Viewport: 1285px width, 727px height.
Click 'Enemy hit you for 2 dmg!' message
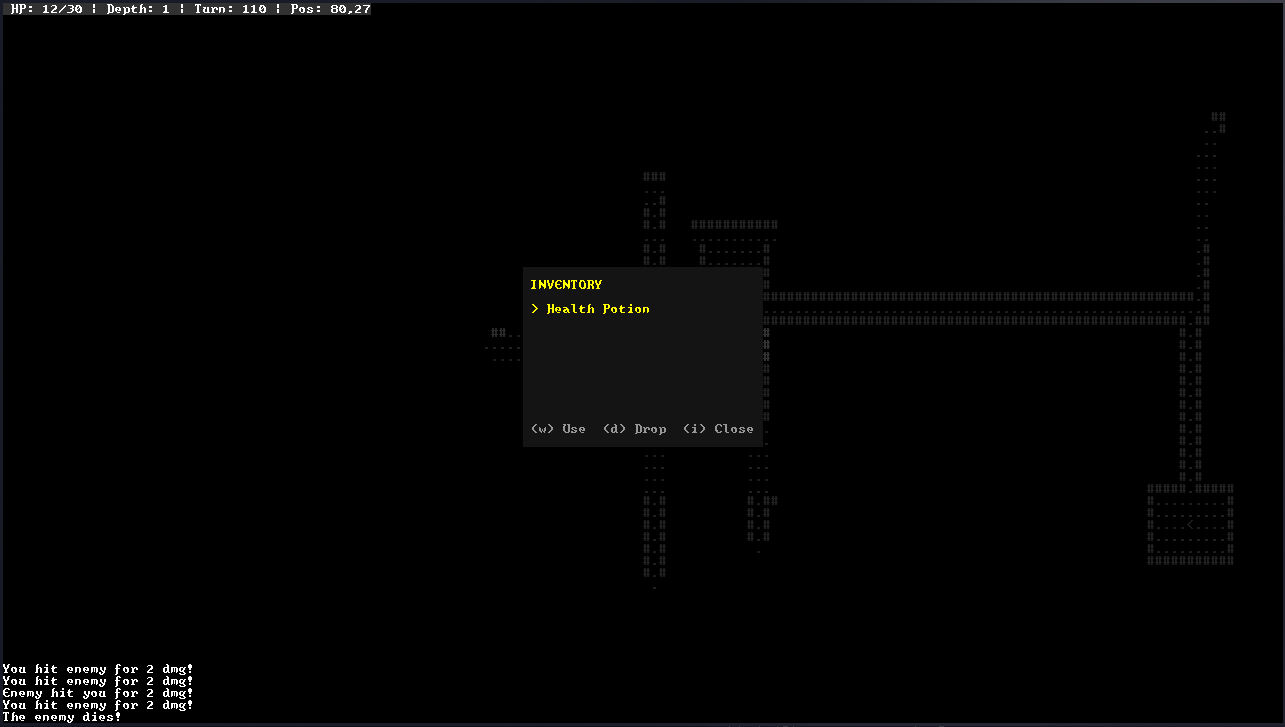coord(97,693)
